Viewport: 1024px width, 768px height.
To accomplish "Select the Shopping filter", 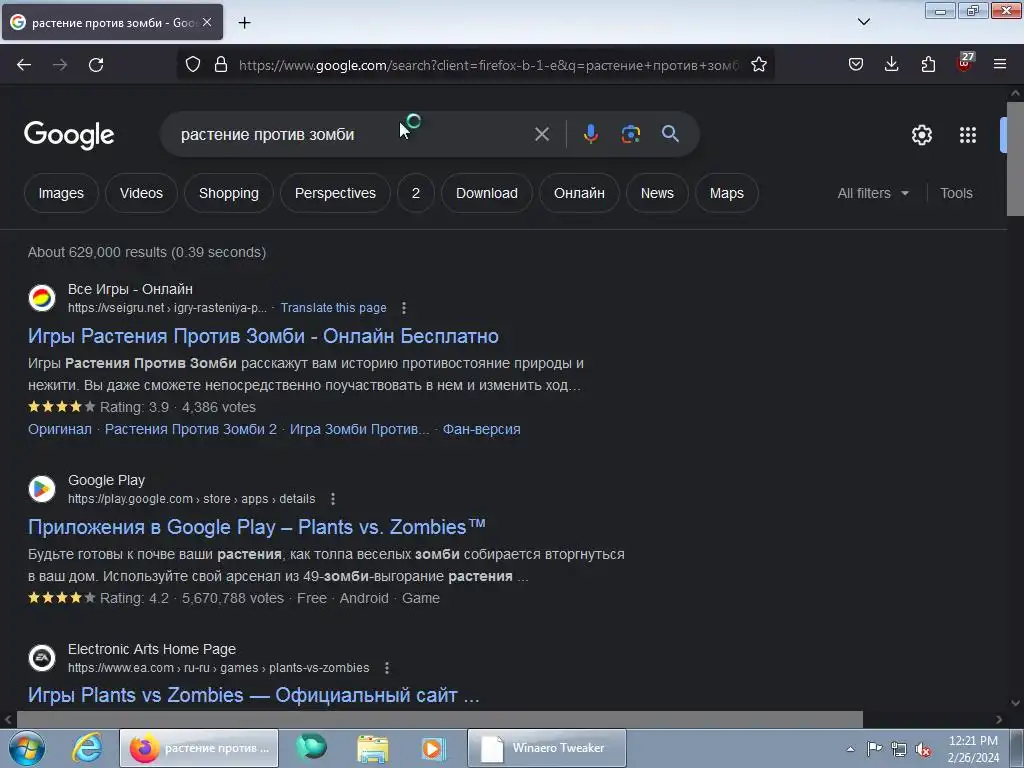I will click(229, 193).
